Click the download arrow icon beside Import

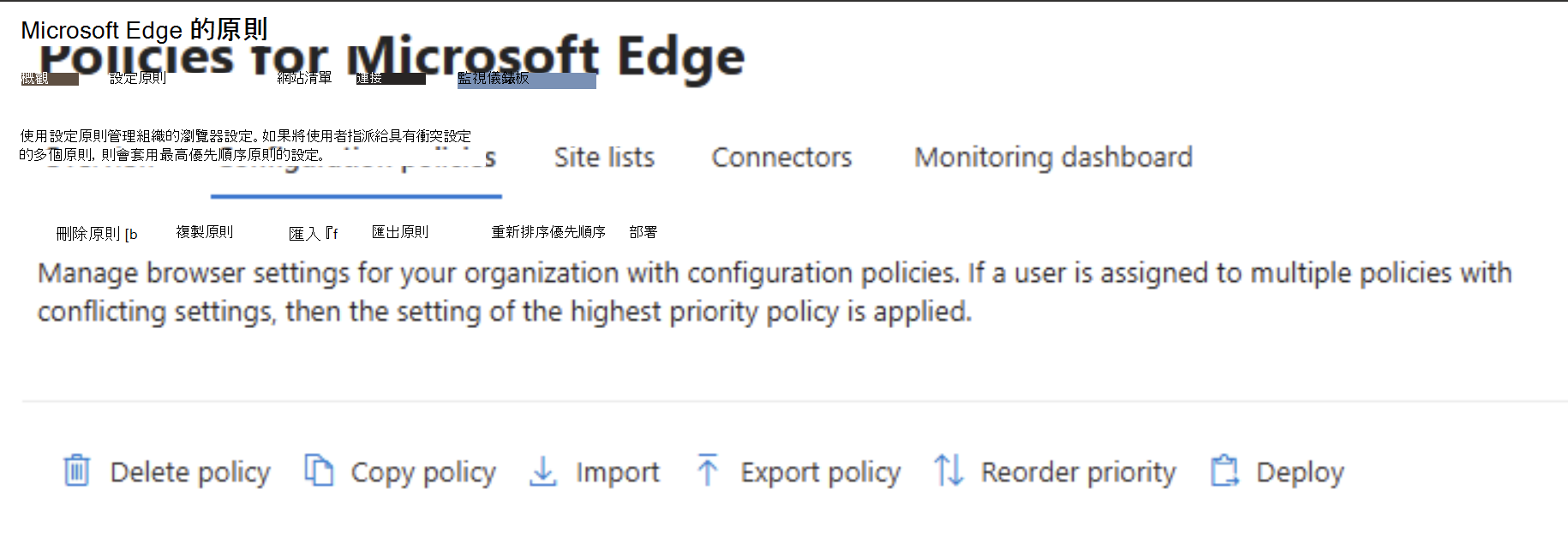click(x=543, y=471)
